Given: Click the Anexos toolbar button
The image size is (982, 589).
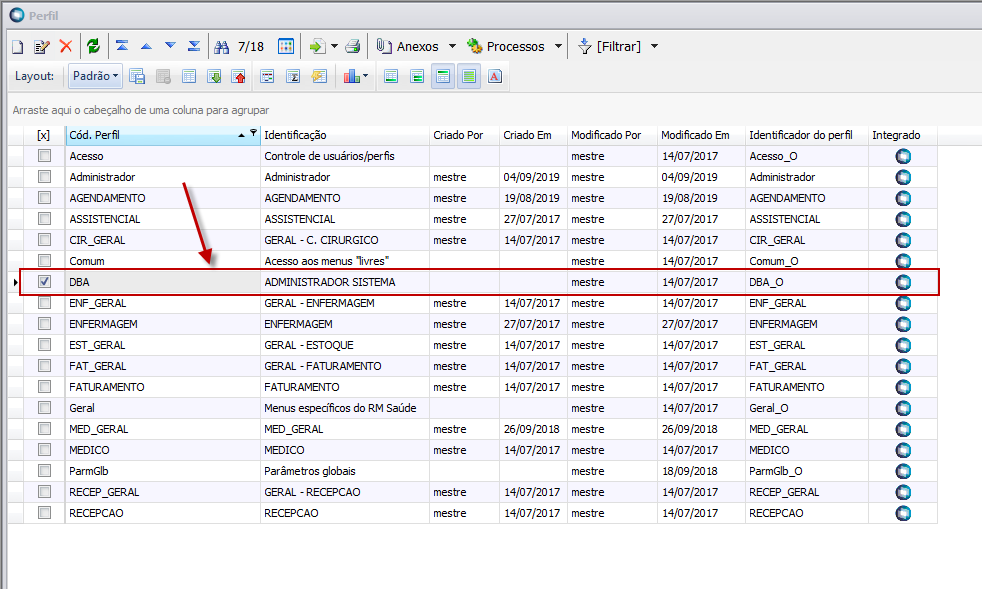Looking at the screenshot, I should click(x=407, y=46).
